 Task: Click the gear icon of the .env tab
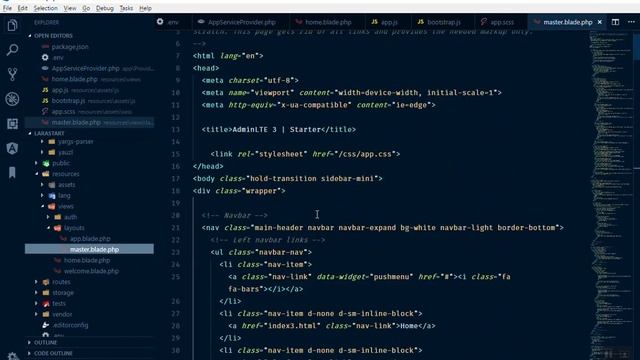[x=160, y=22]
